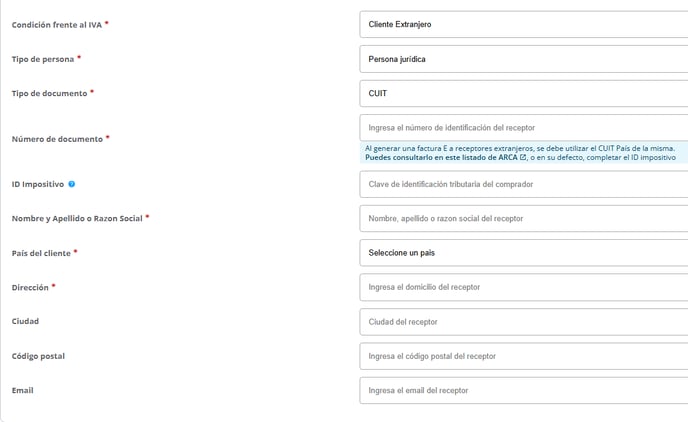Image resolution: width=688 pixels, height=422 pixels.
Task: Click the 'Tipo de persona' label
Action: (x=42, y=59)
